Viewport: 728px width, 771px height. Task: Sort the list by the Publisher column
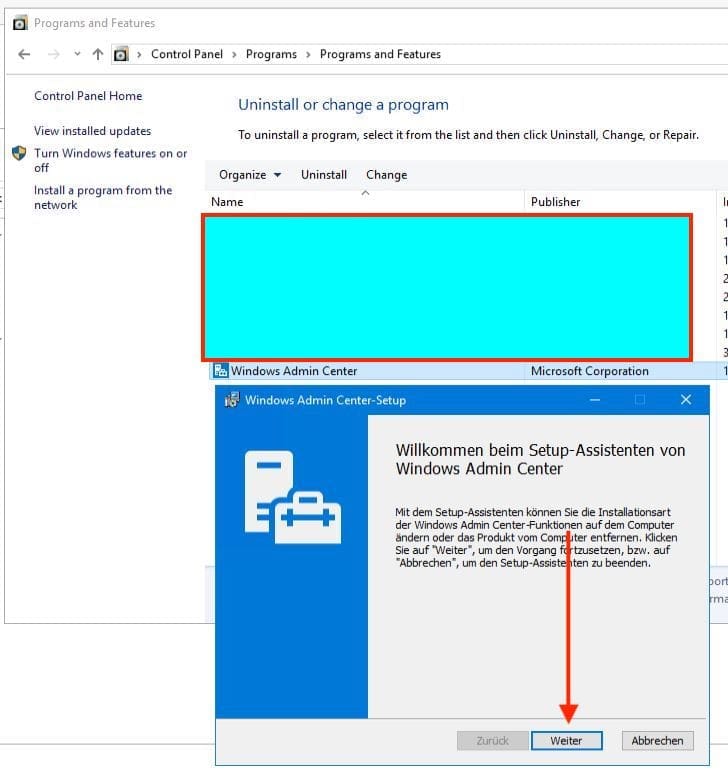tap(620, 202)
